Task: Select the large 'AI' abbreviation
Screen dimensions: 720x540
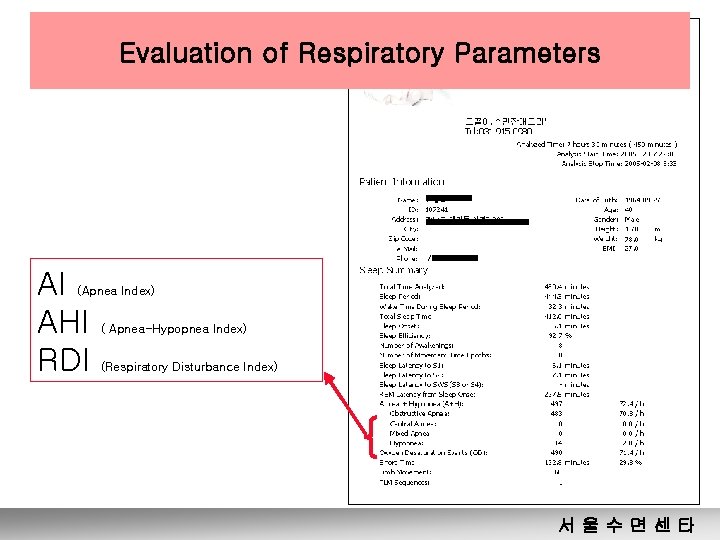Action: (x=51, y=284)
